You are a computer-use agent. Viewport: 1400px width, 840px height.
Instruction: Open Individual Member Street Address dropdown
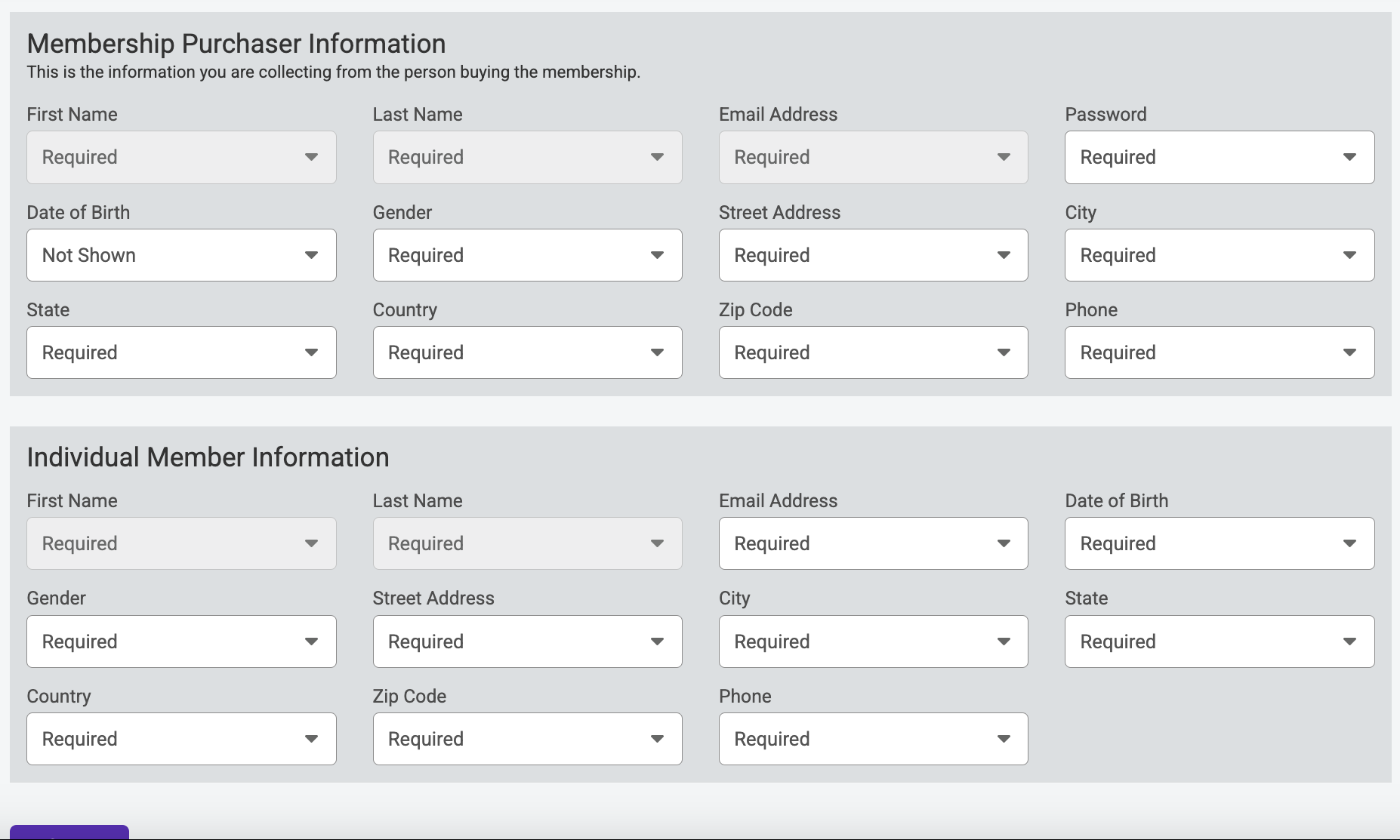pos(527,642)
